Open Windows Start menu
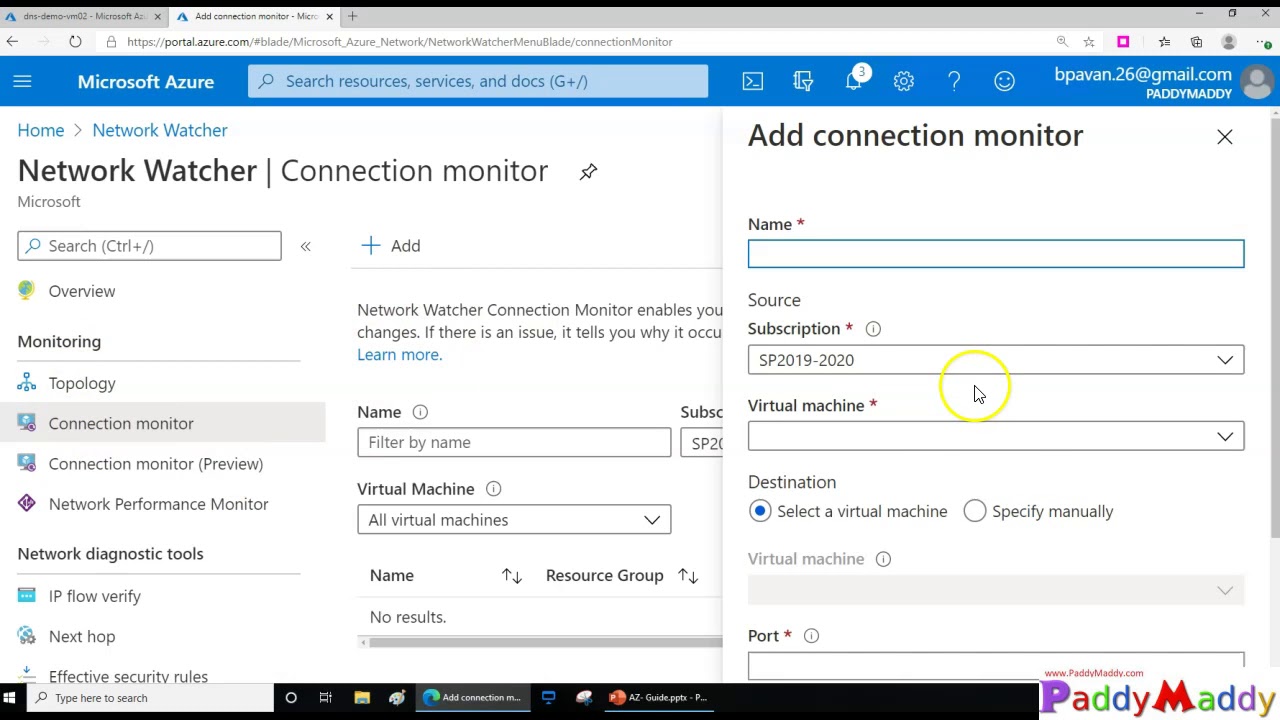 [9, 698]
